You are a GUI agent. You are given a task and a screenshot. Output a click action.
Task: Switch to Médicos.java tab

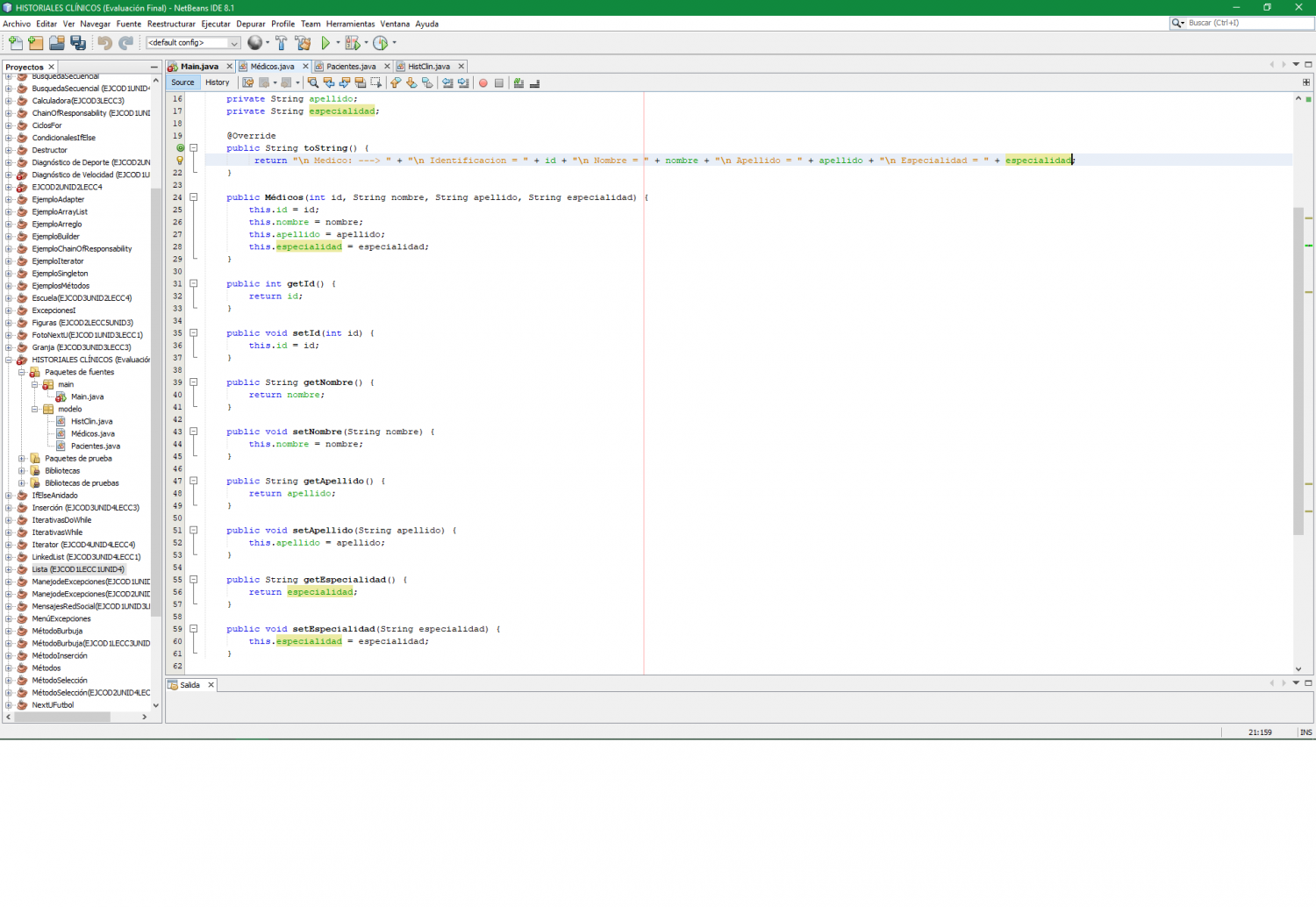tap(272, 67)
